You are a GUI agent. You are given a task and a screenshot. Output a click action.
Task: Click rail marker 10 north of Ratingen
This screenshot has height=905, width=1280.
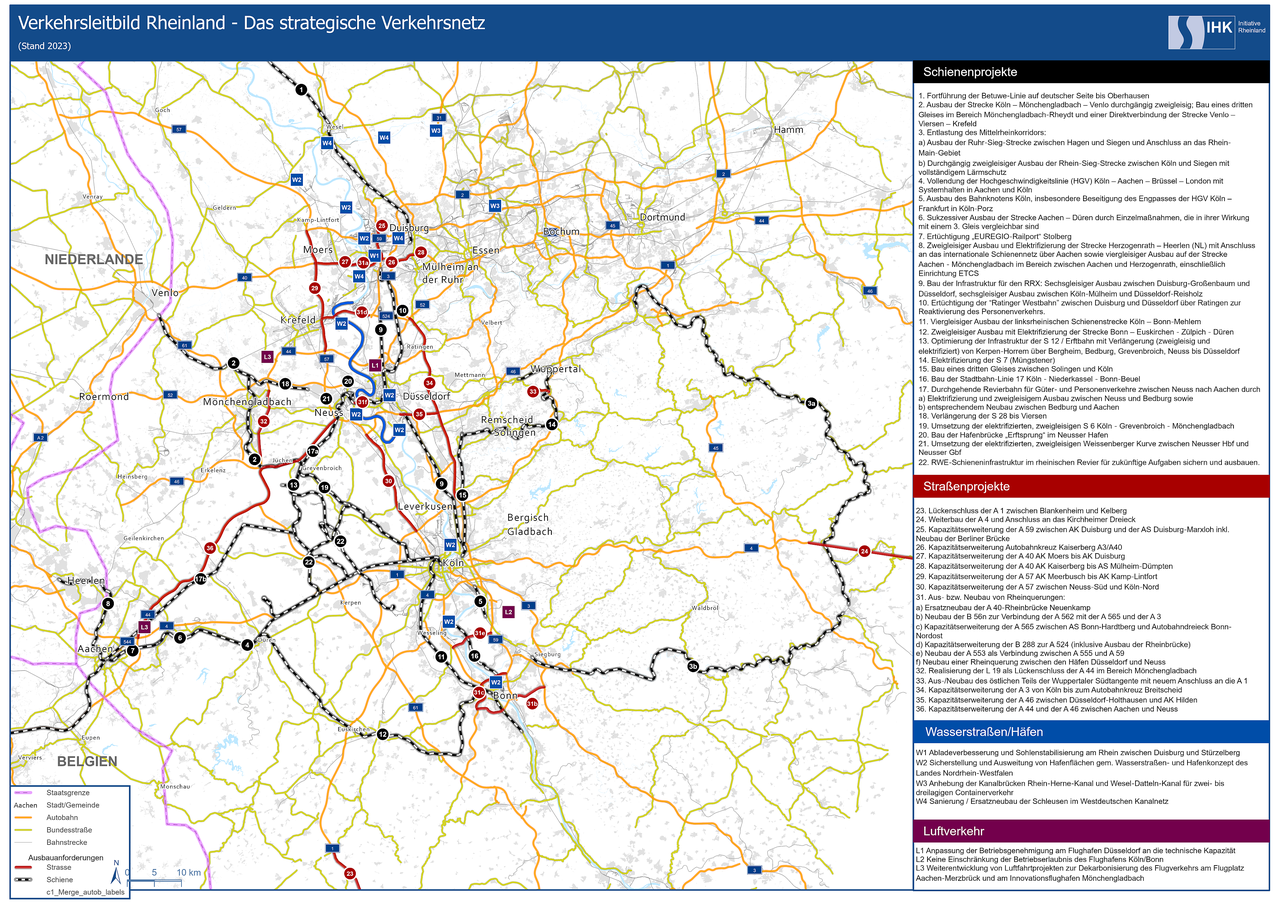[403, 311]
